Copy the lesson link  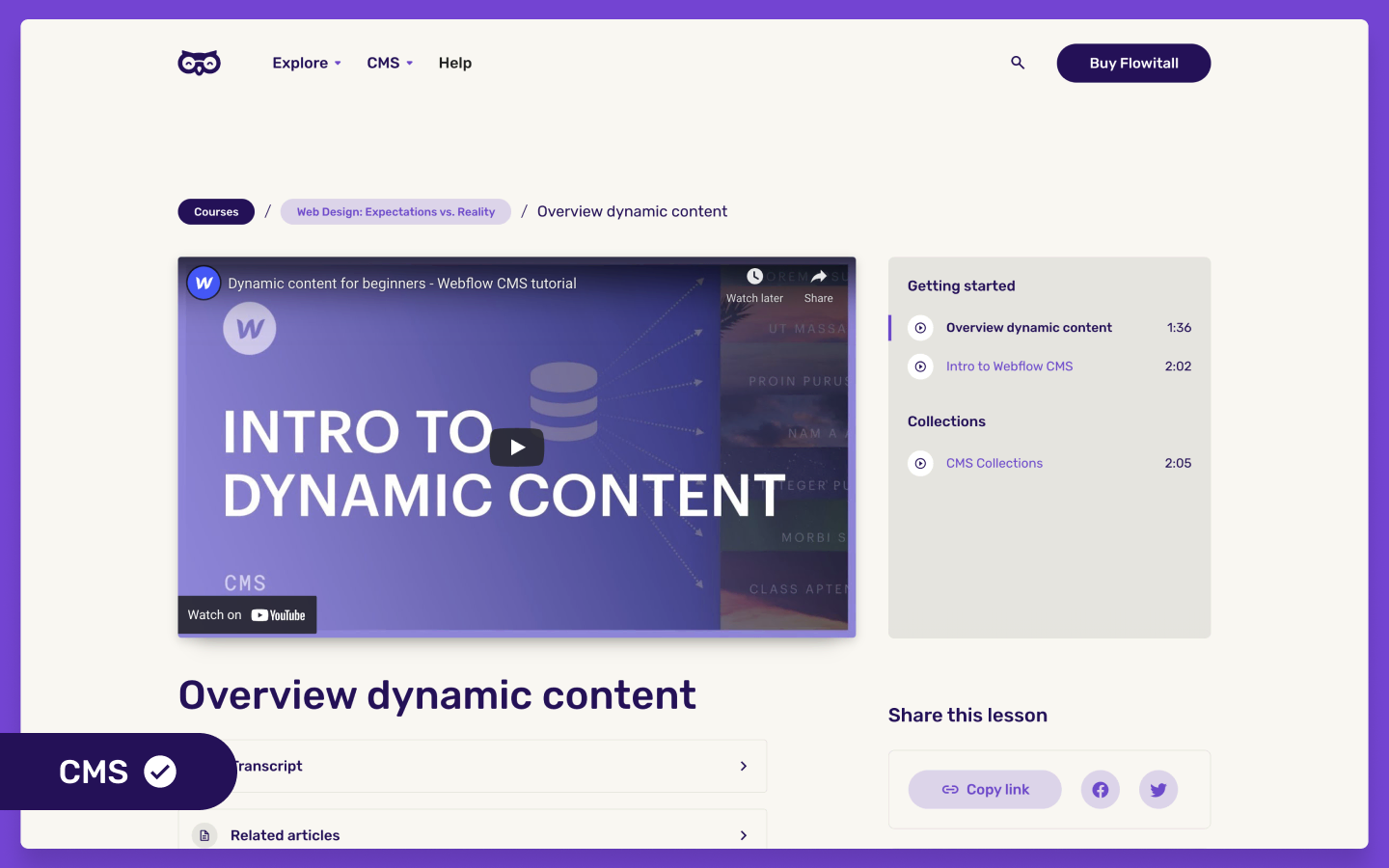[984, 789]
